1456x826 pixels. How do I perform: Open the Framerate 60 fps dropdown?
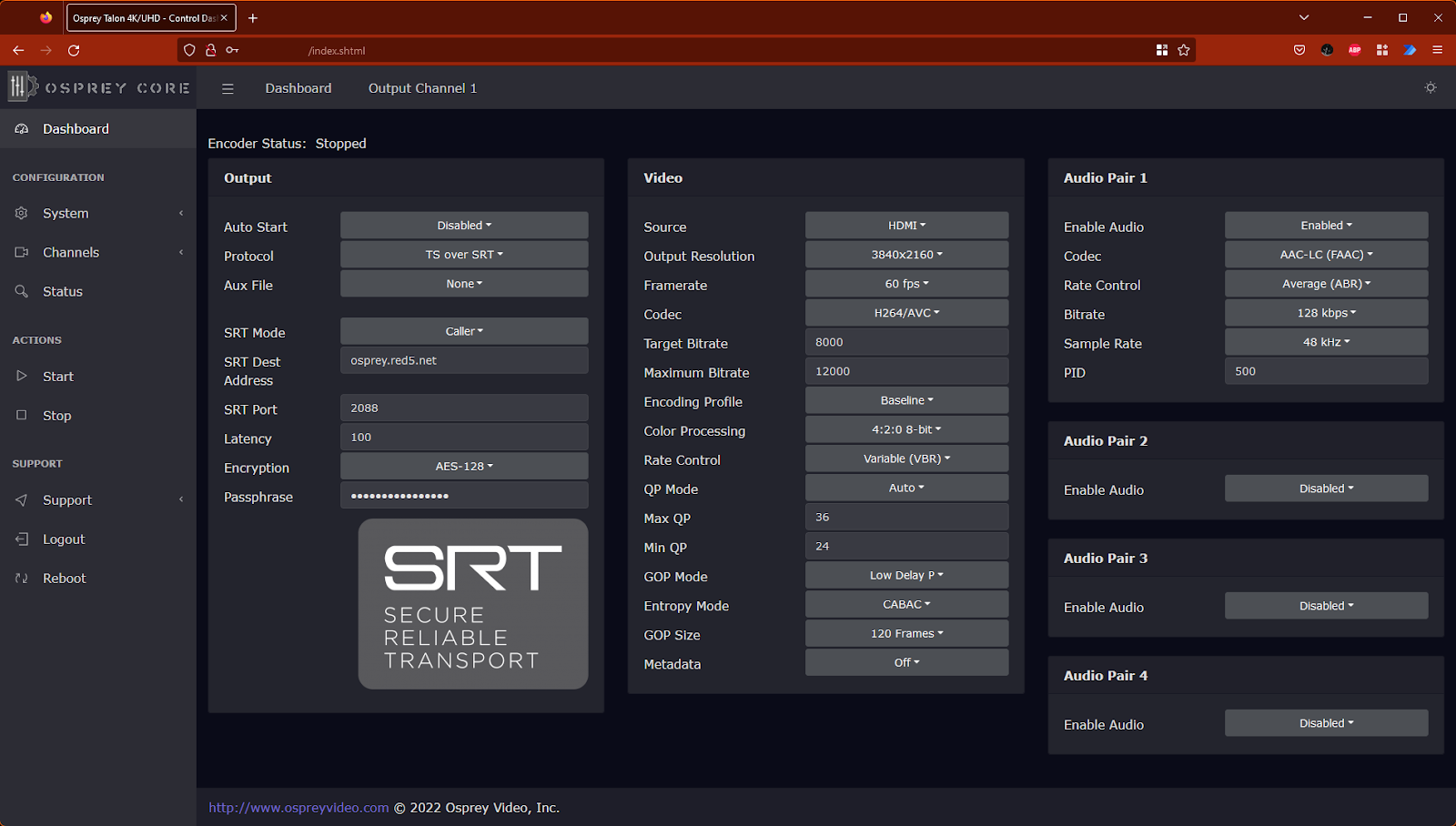[x=906, y=284]
